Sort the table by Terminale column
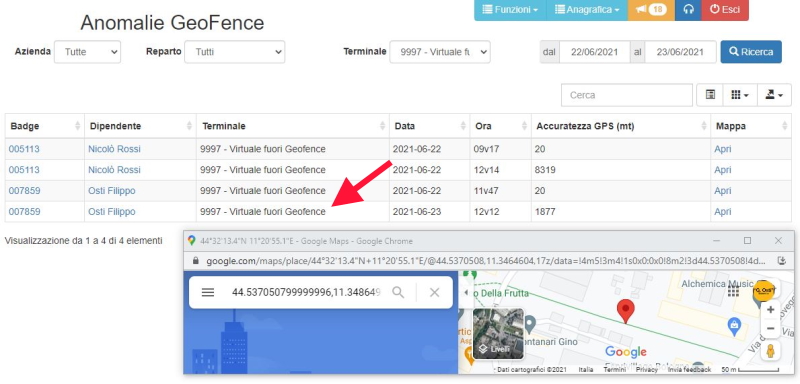This screenshot has width=800, height=384. [292, 126]
